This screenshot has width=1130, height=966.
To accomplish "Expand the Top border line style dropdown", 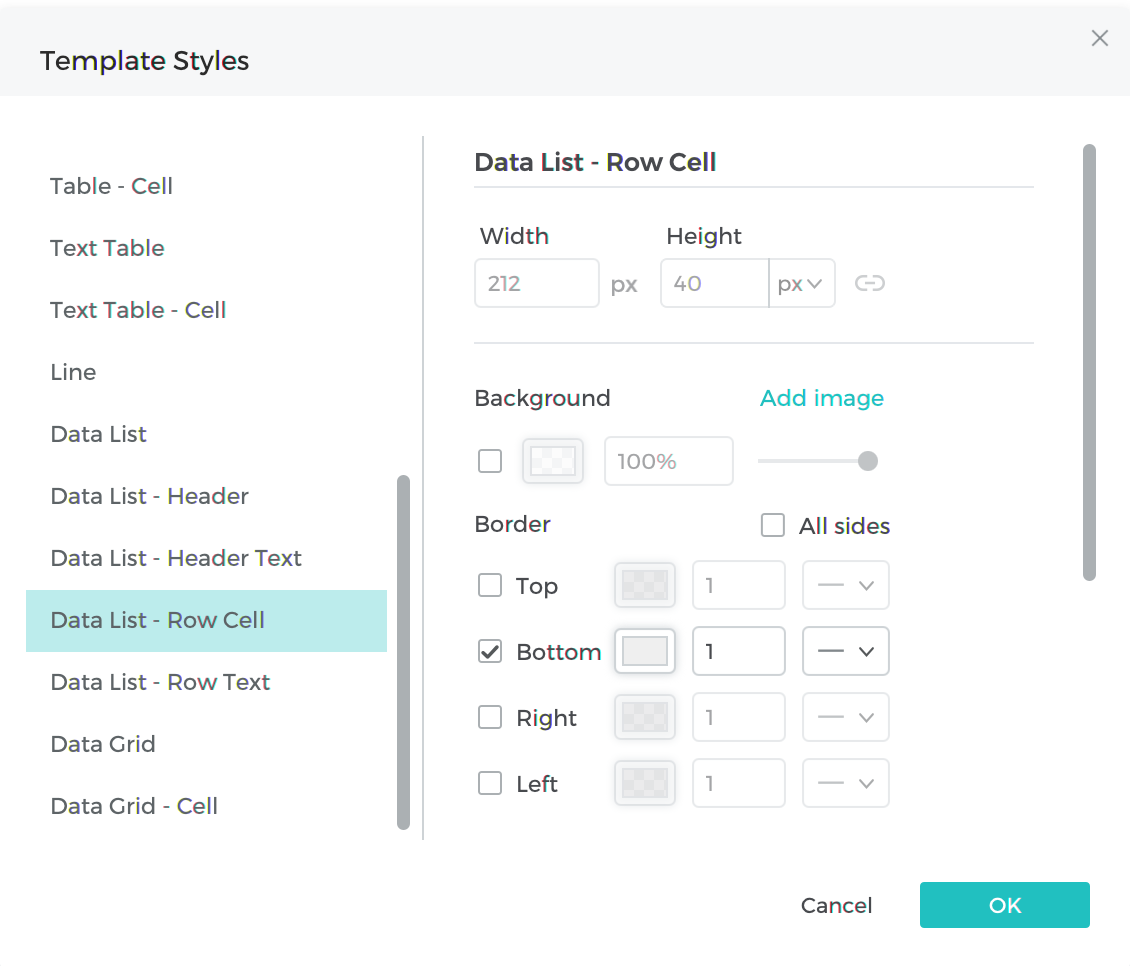I will pos(846,586).
